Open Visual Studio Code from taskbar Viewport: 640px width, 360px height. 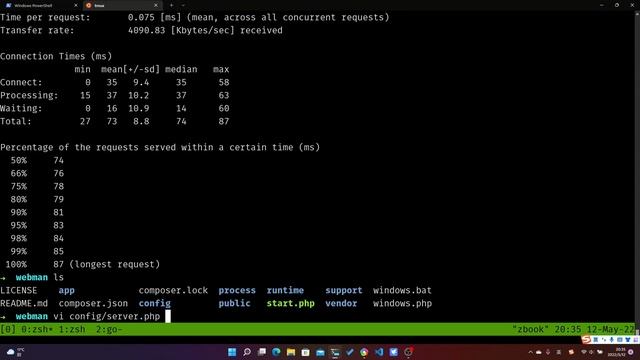379,352
